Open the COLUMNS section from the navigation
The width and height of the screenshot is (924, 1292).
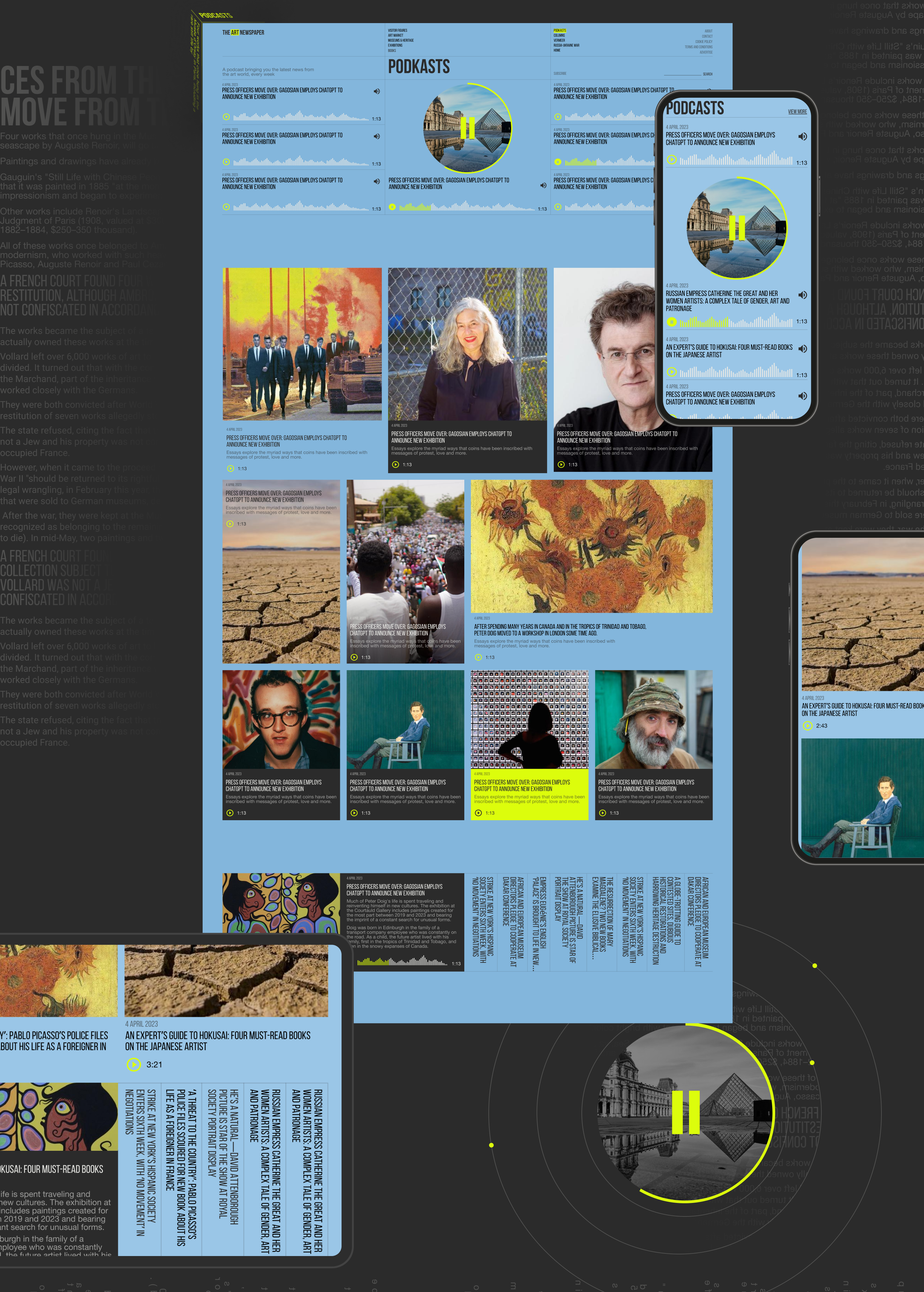point(559,36)
